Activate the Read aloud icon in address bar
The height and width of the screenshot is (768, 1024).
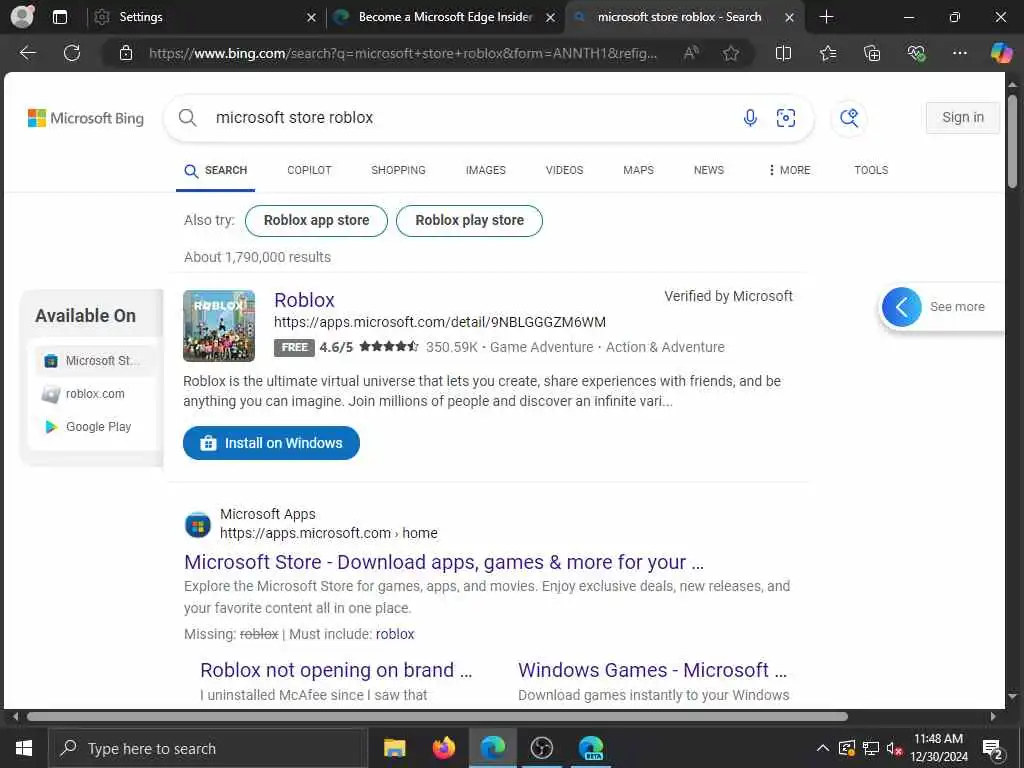pos(691,53)
